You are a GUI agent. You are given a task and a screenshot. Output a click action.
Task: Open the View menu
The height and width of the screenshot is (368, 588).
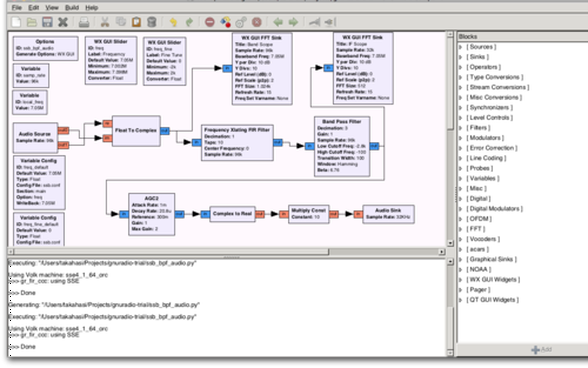(x=52, y=8)
